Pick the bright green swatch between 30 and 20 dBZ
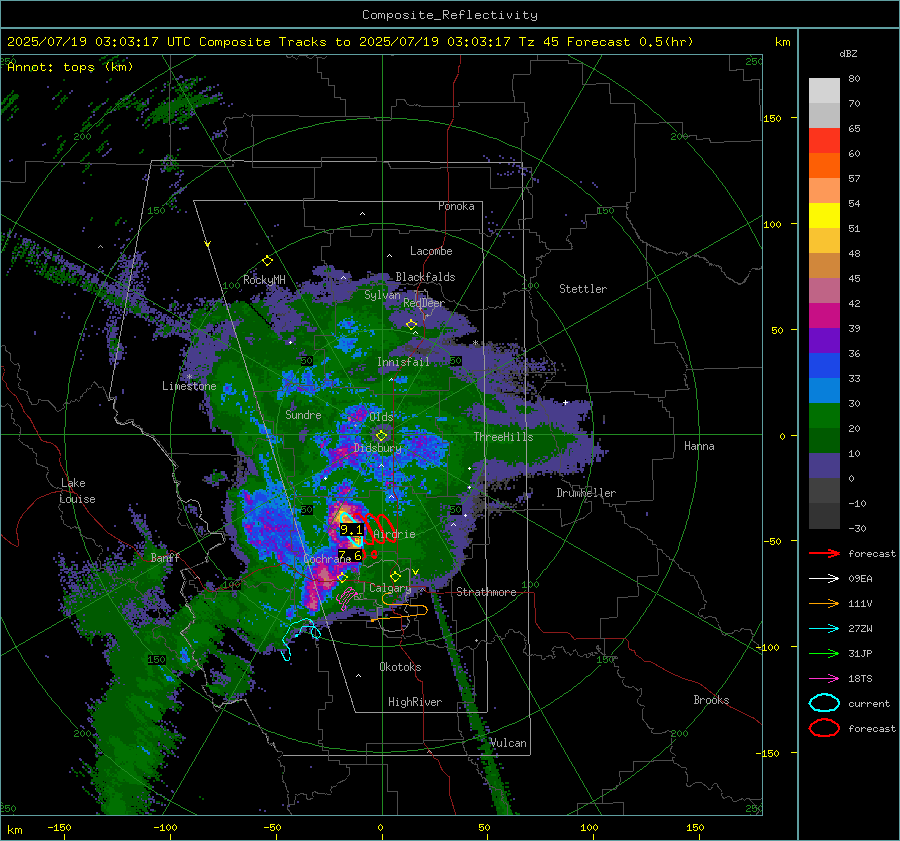Image resolution: width=900 pixels, height=841 pixels. click(824, 416)
